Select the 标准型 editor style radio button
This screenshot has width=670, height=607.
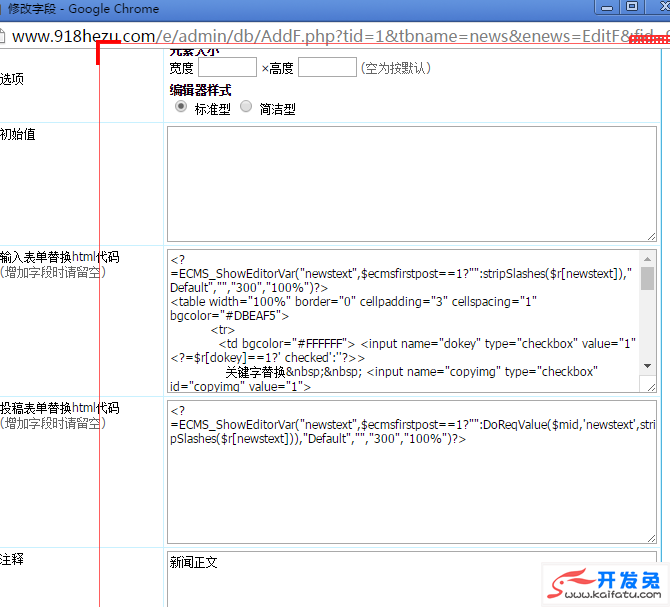pyautogui.click(x=181, y=107)
